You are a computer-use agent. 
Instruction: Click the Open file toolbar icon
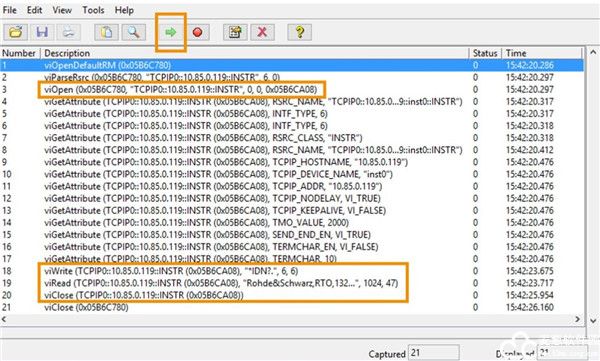tap(16, 32)
